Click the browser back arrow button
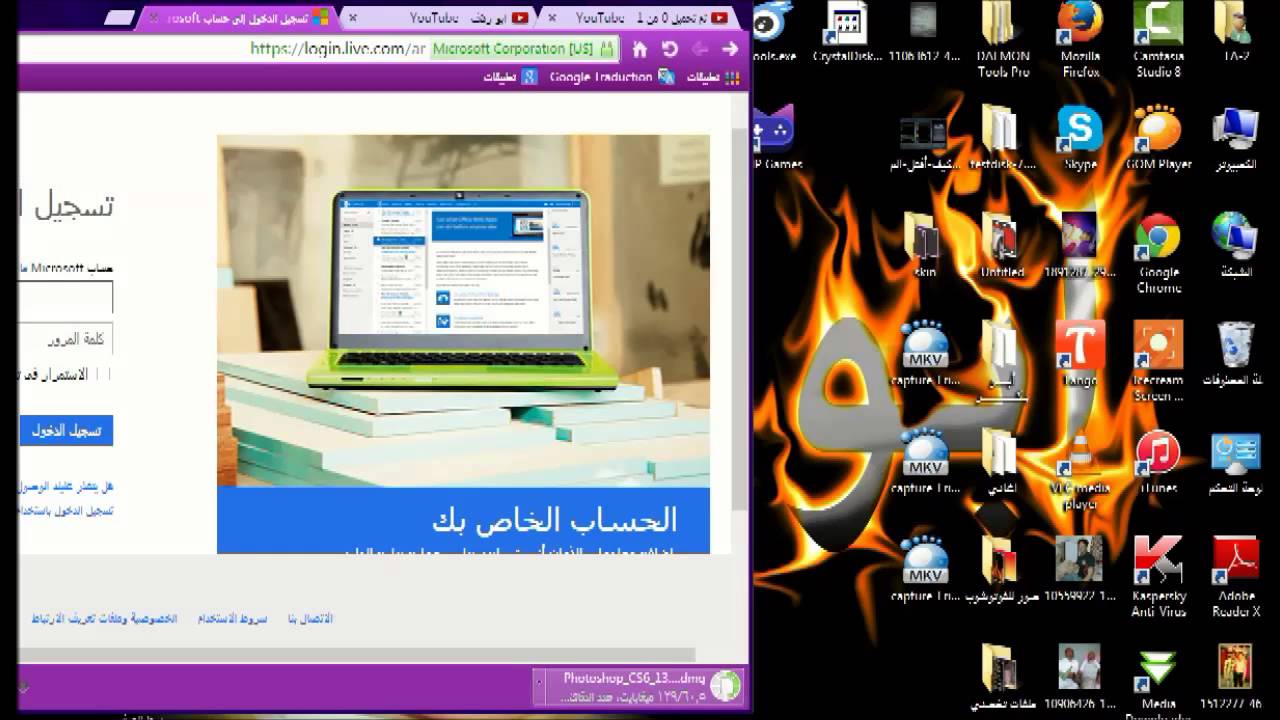The height and width of the screenshot is (720, 1280). click(x=700, y=49)
